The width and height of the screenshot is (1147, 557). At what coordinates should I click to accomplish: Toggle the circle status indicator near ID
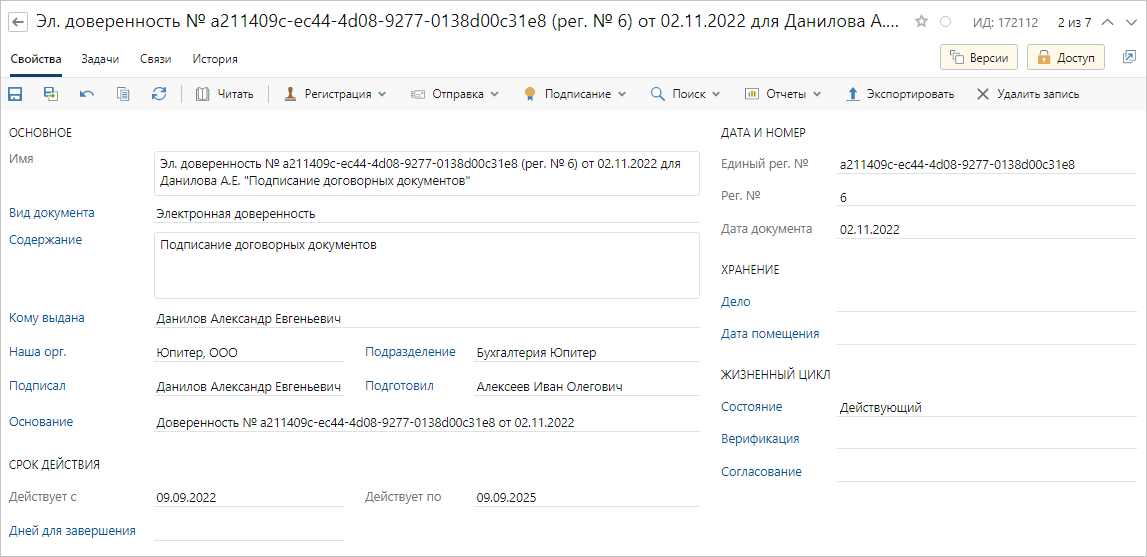[x=945, y=22]
